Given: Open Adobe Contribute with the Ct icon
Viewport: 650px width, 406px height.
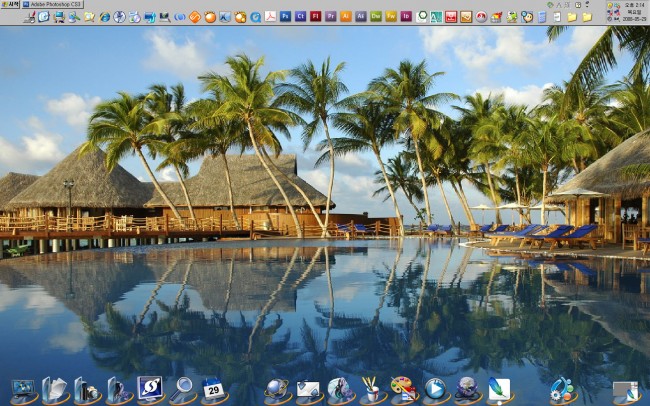Looking at the screenshot, I should (300, 17).
